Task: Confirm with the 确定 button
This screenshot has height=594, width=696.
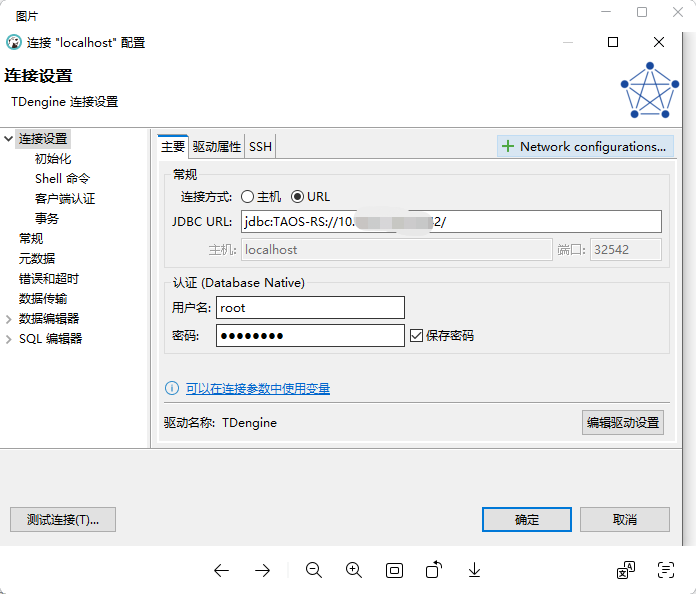Action: (526, 519)
